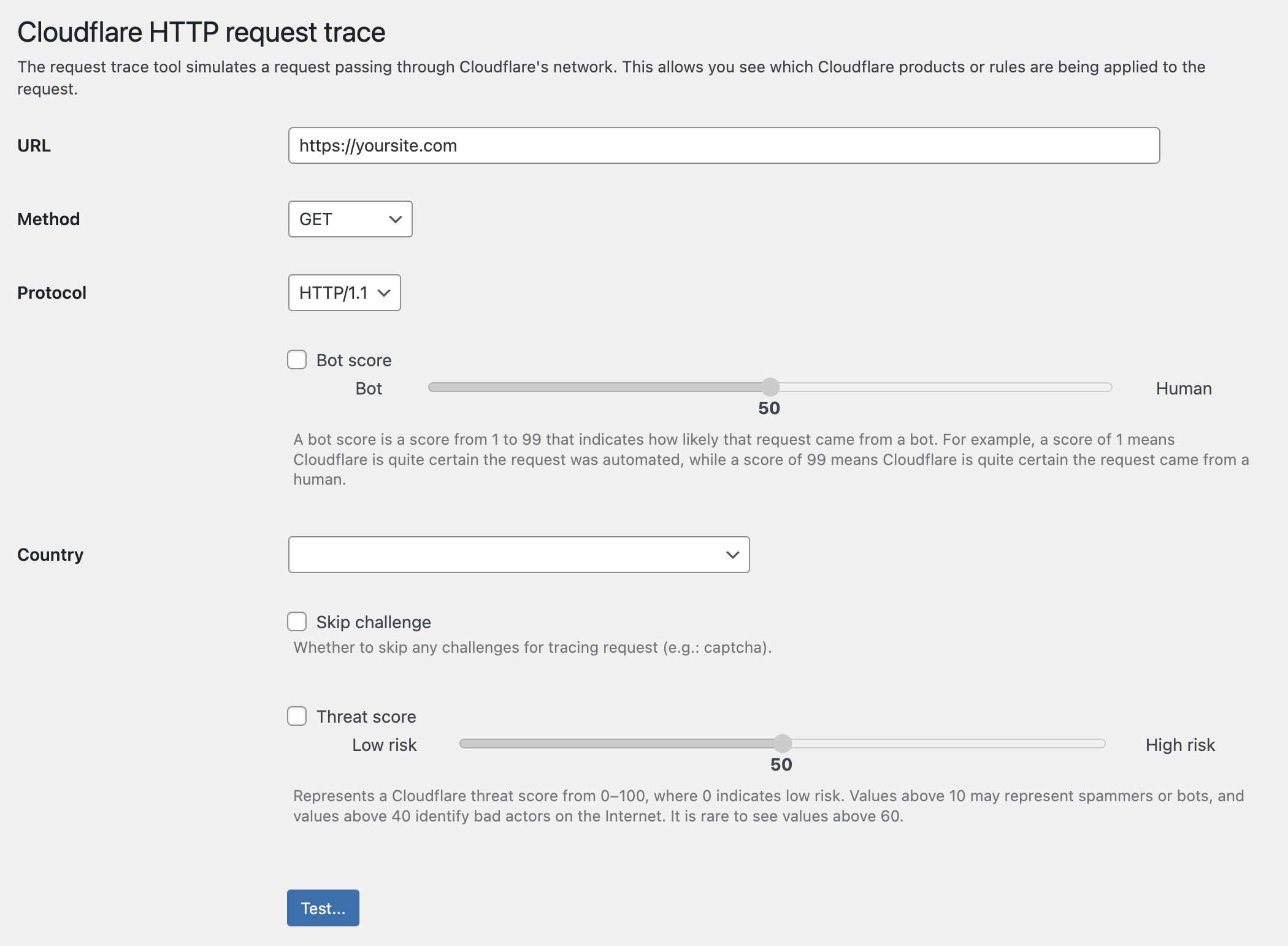Click the URL field label
1288x946 pixels.
34,145
